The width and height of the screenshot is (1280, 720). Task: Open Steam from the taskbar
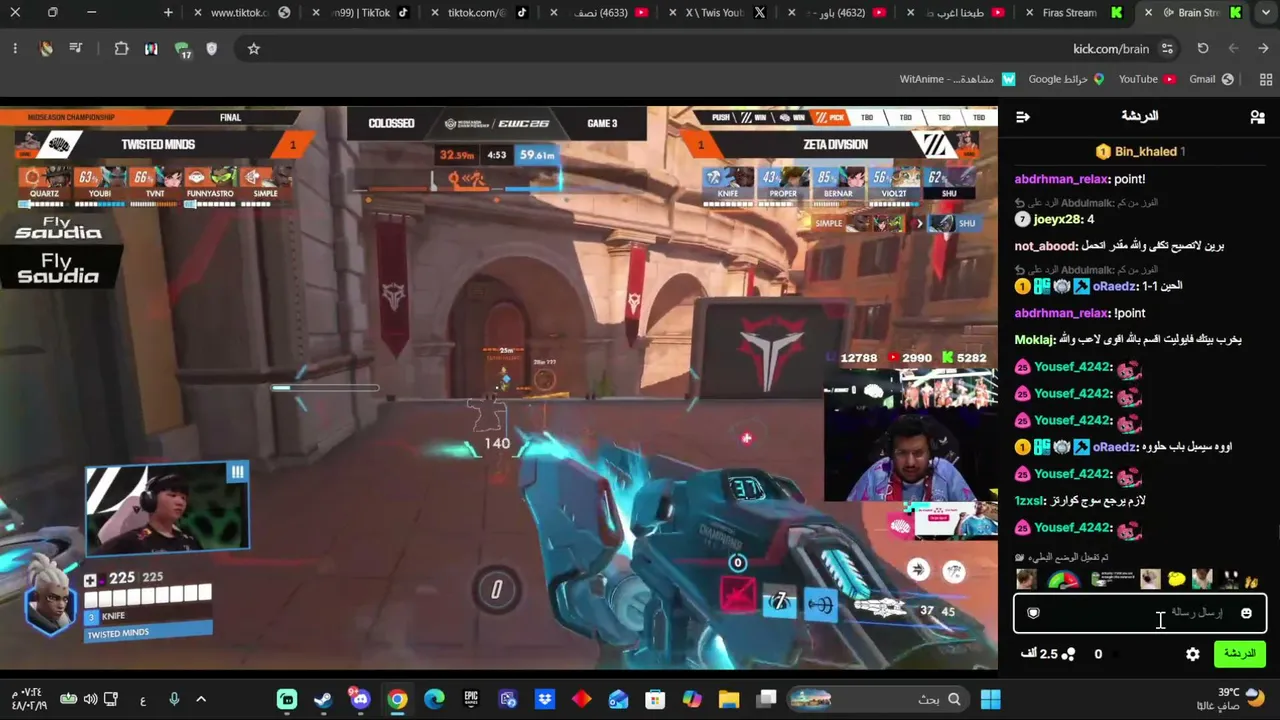point(323,699)
